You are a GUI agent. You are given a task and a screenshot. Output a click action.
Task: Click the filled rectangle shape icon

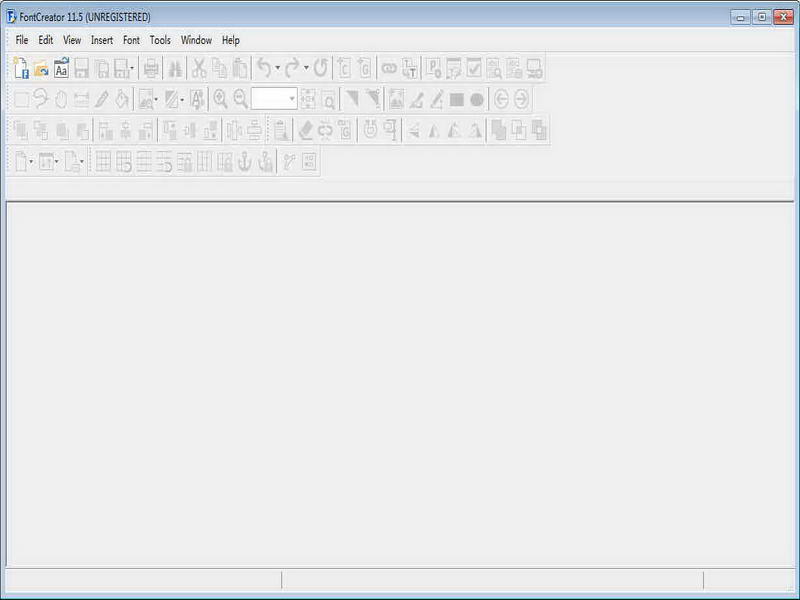point(457,99)
